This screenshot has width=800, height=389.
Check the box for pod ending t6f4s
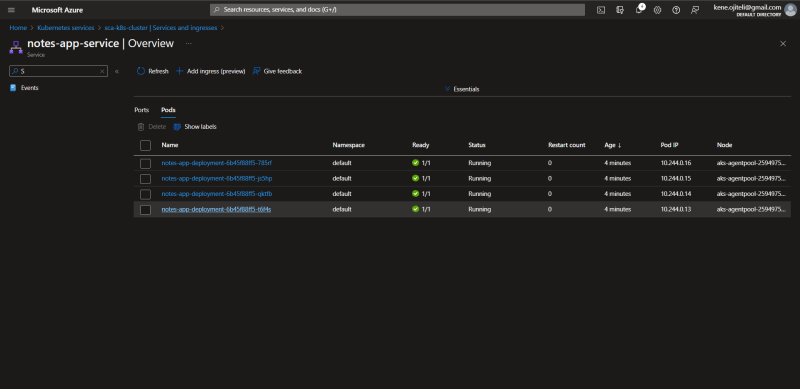[145, 209]
